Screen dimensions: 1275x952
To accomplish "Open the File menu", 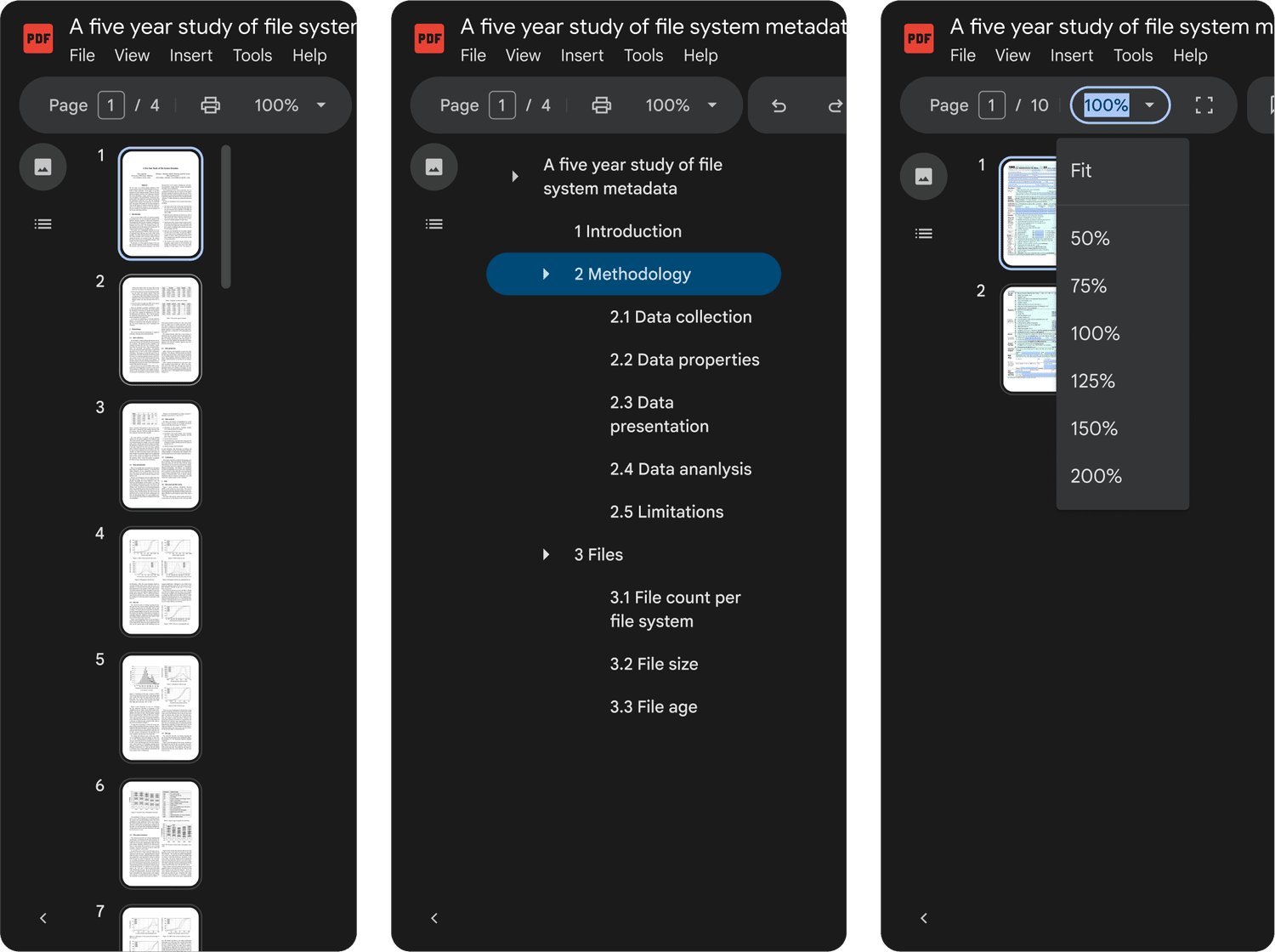I will click(82, 55).
